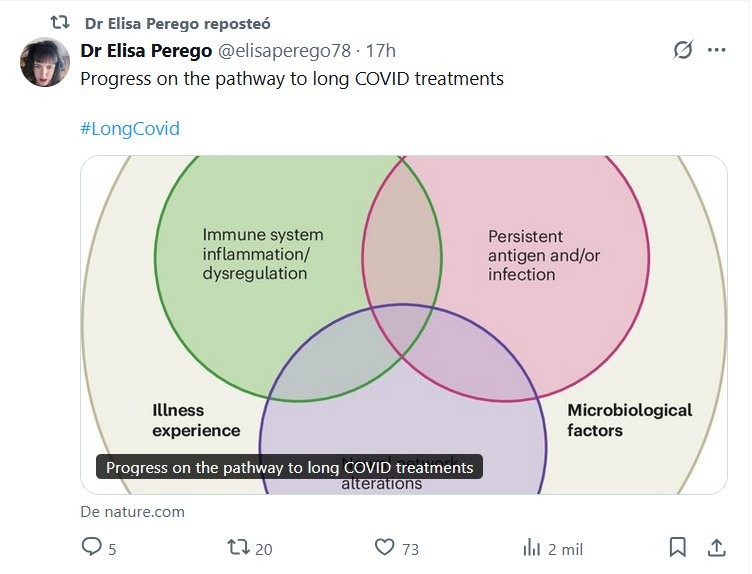Open the "Dr Elisa Perego reposteó" link
This screenshot has width=752, height=574.
[x=177, y=23]
